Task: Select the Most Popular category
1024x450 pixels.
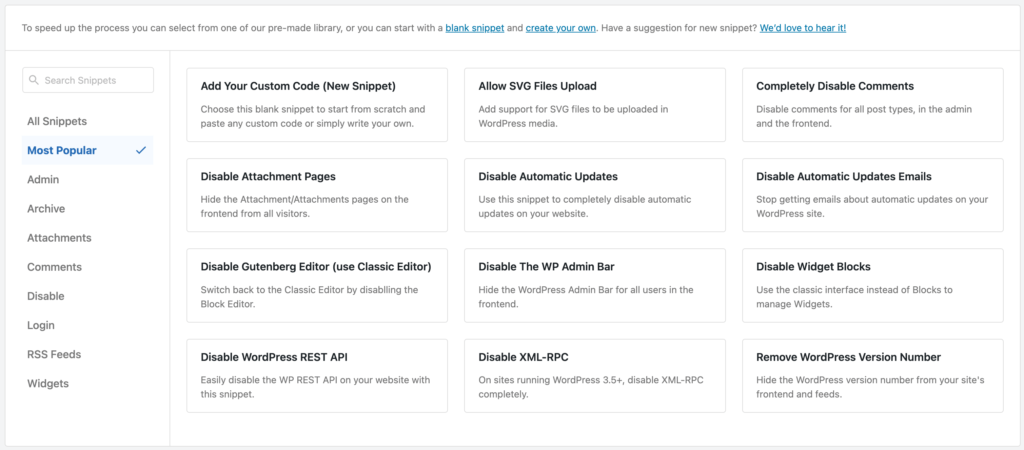Action: [88, 150]
